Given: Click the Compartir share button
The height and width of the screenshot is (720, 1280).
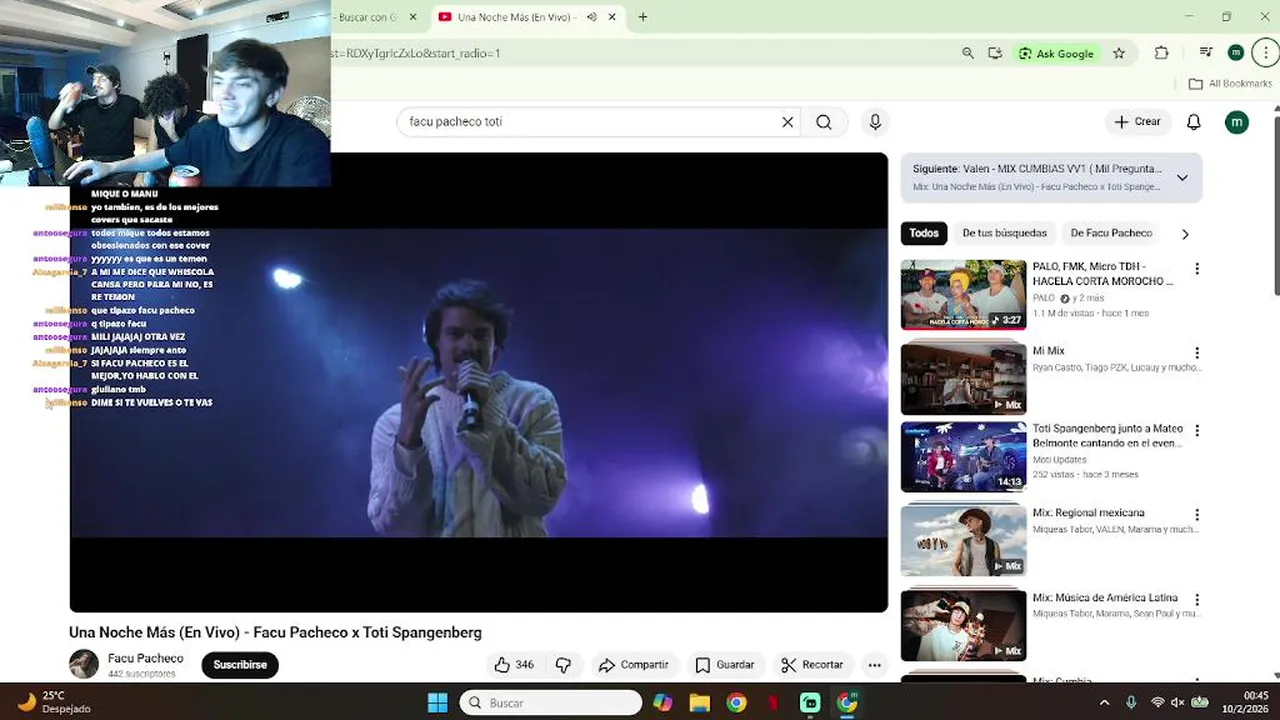Looking at the screenshot, I should coord(633,665).
